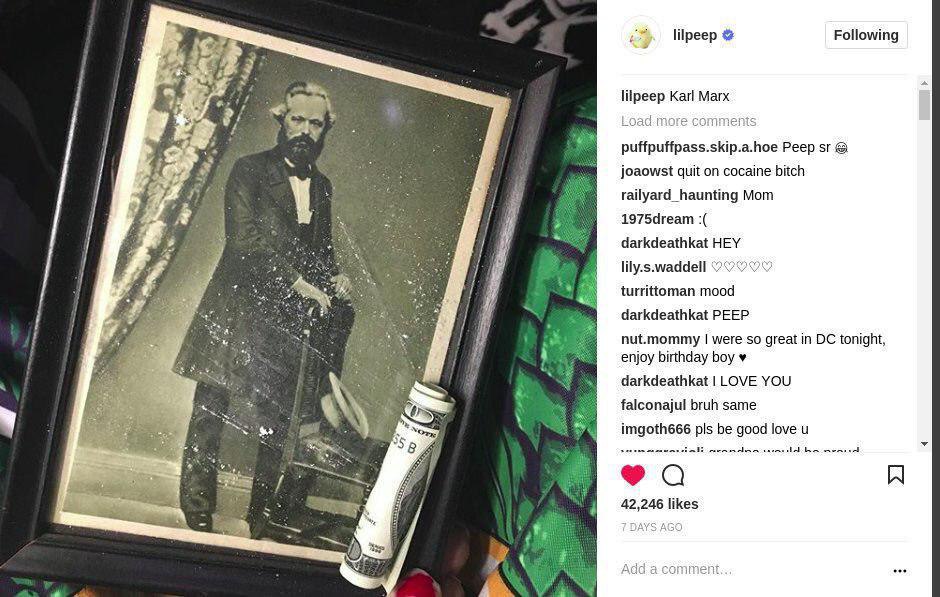Click the comments scrollbar down arrow
The width and height of the screenshot is (940, 597).
coord(924,444)
